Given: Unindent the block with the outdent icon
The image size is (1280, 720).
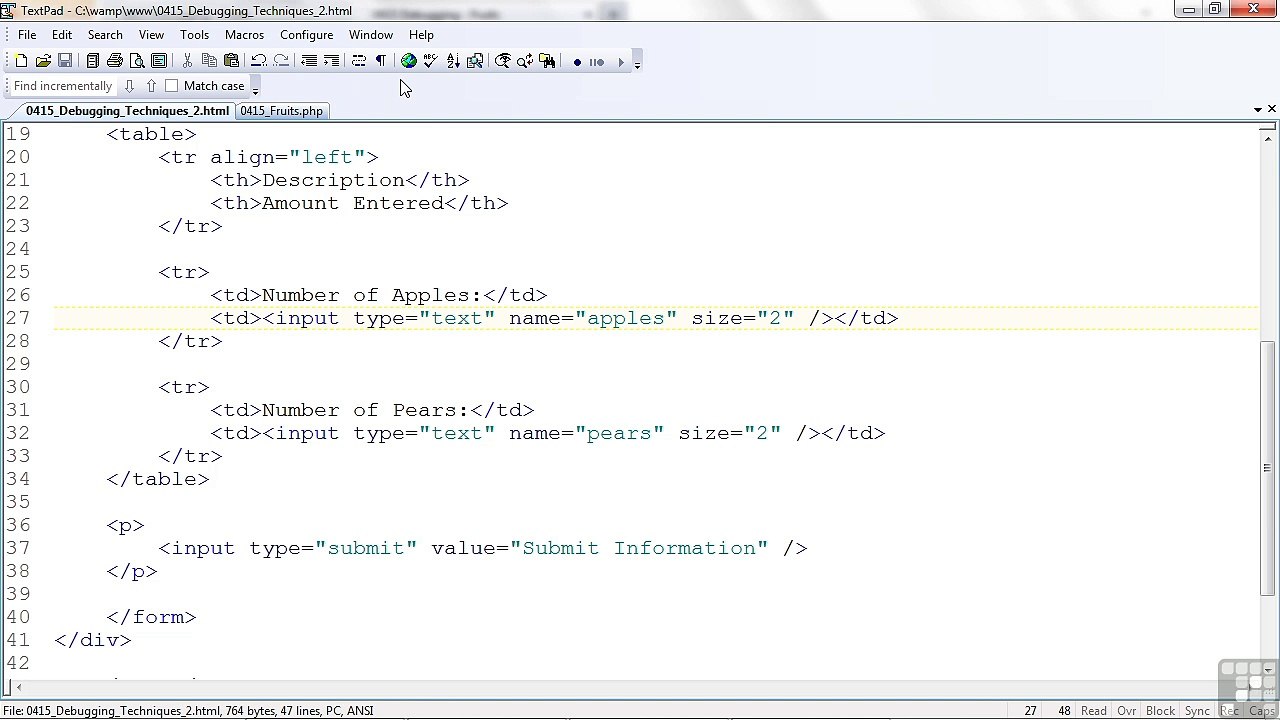Looking at the screenshot, I should pyautogui.click(x=309, y=62).
